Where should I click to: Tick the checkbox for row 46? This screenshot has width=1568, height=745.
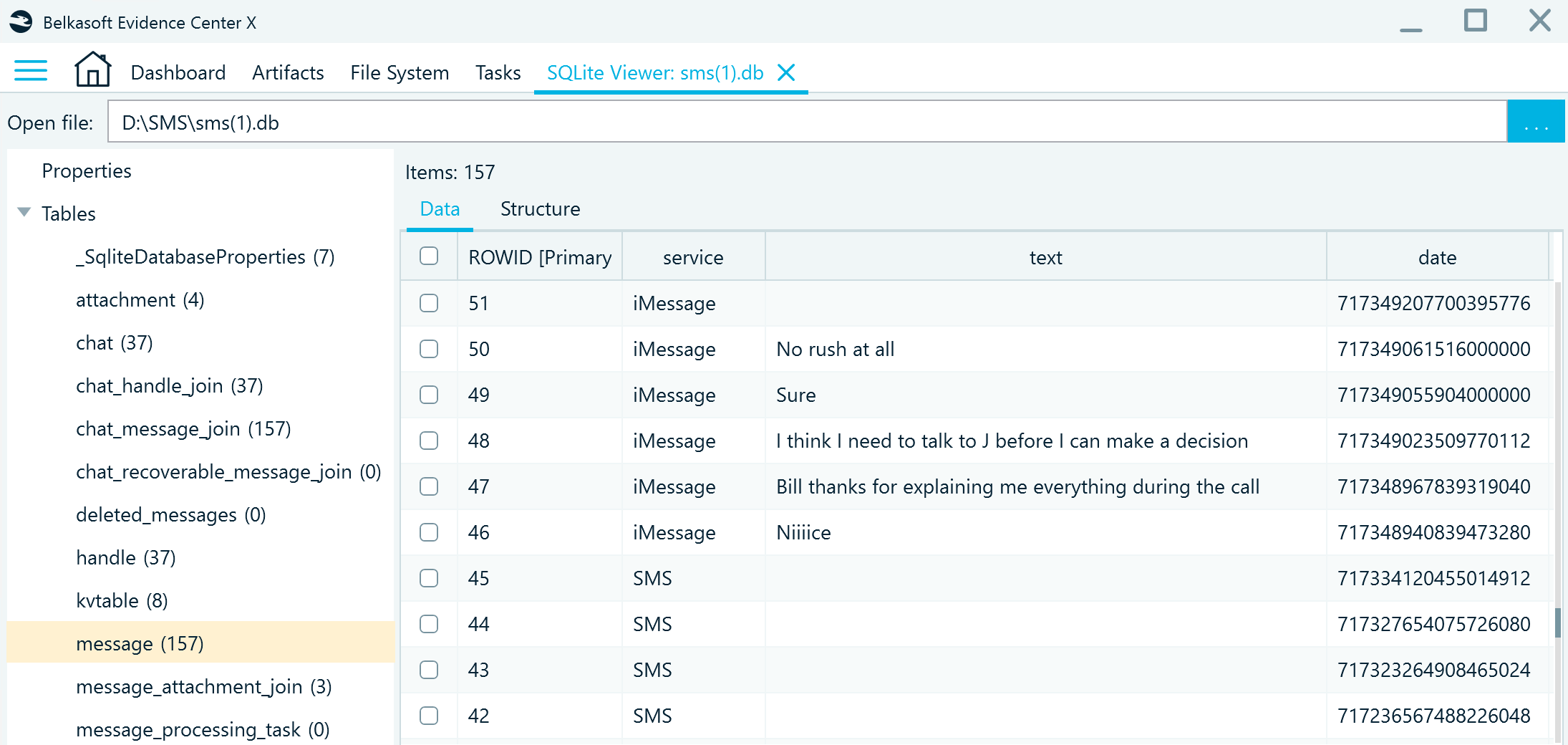coord(429,532)
